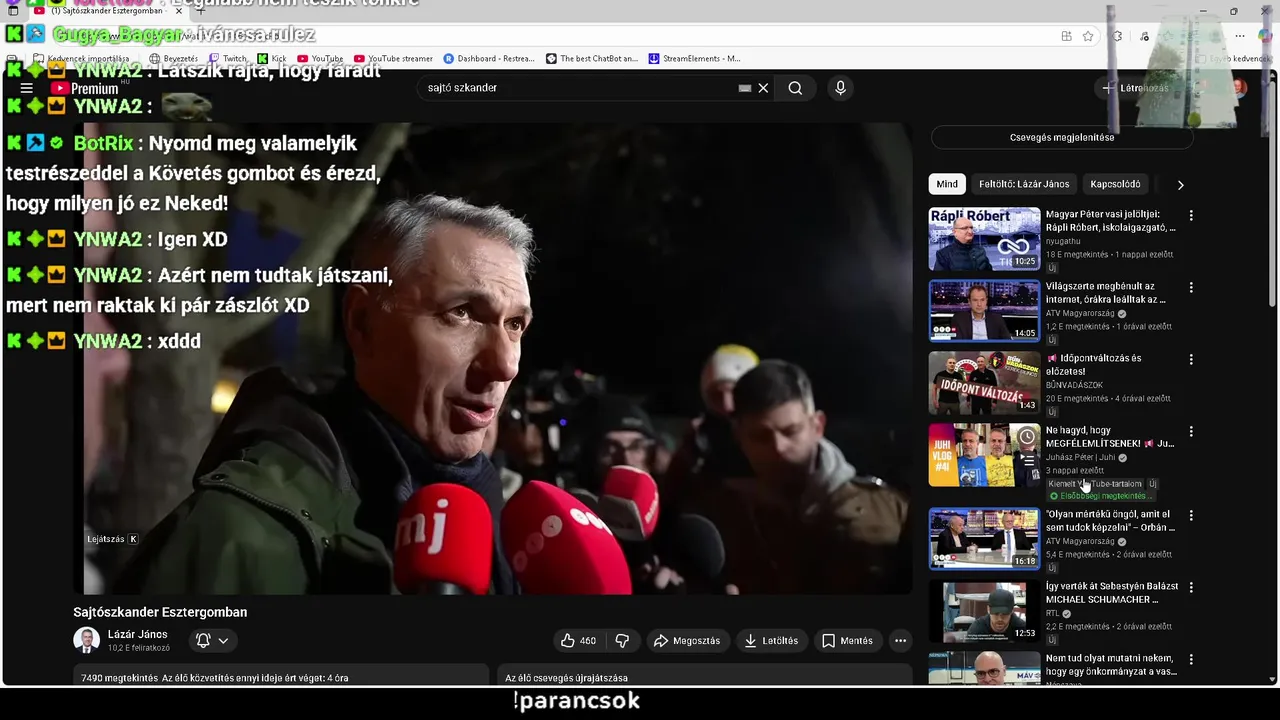
Task: Select the Kapcsolódó filter chip
Action: [1115, 184]
